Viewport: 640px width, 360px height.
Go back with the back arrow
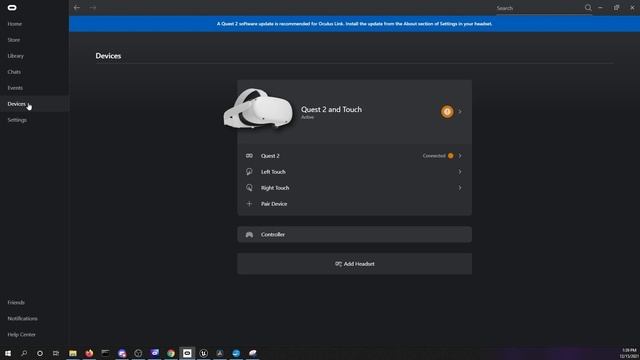pos(77,8)
